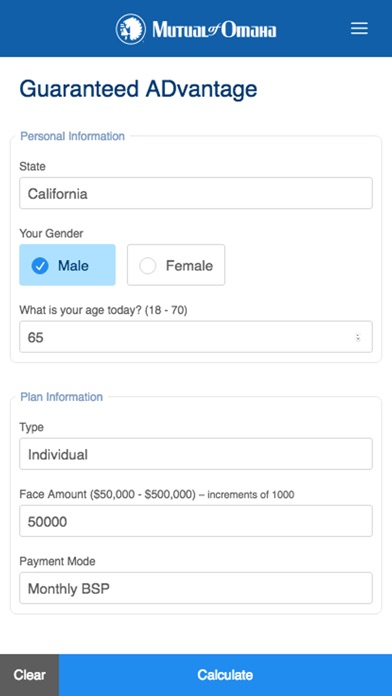The image size is (392, 696).
Task: Open the State dropdown showing California
Action: click(x=196, y=193)
